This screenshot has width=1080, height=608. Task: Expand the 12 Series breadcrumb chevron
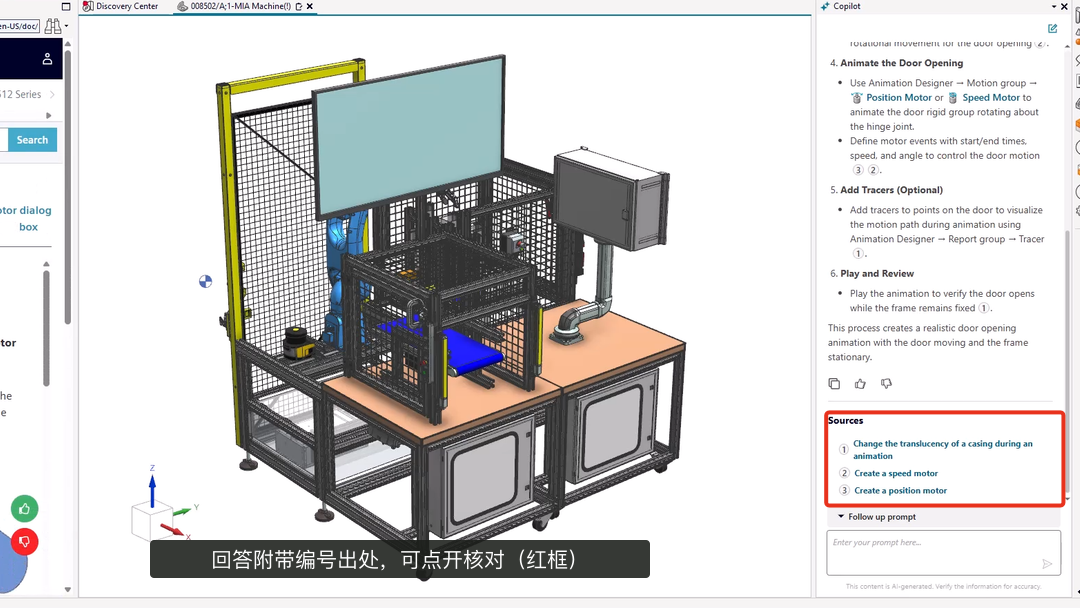pos(52,94)
